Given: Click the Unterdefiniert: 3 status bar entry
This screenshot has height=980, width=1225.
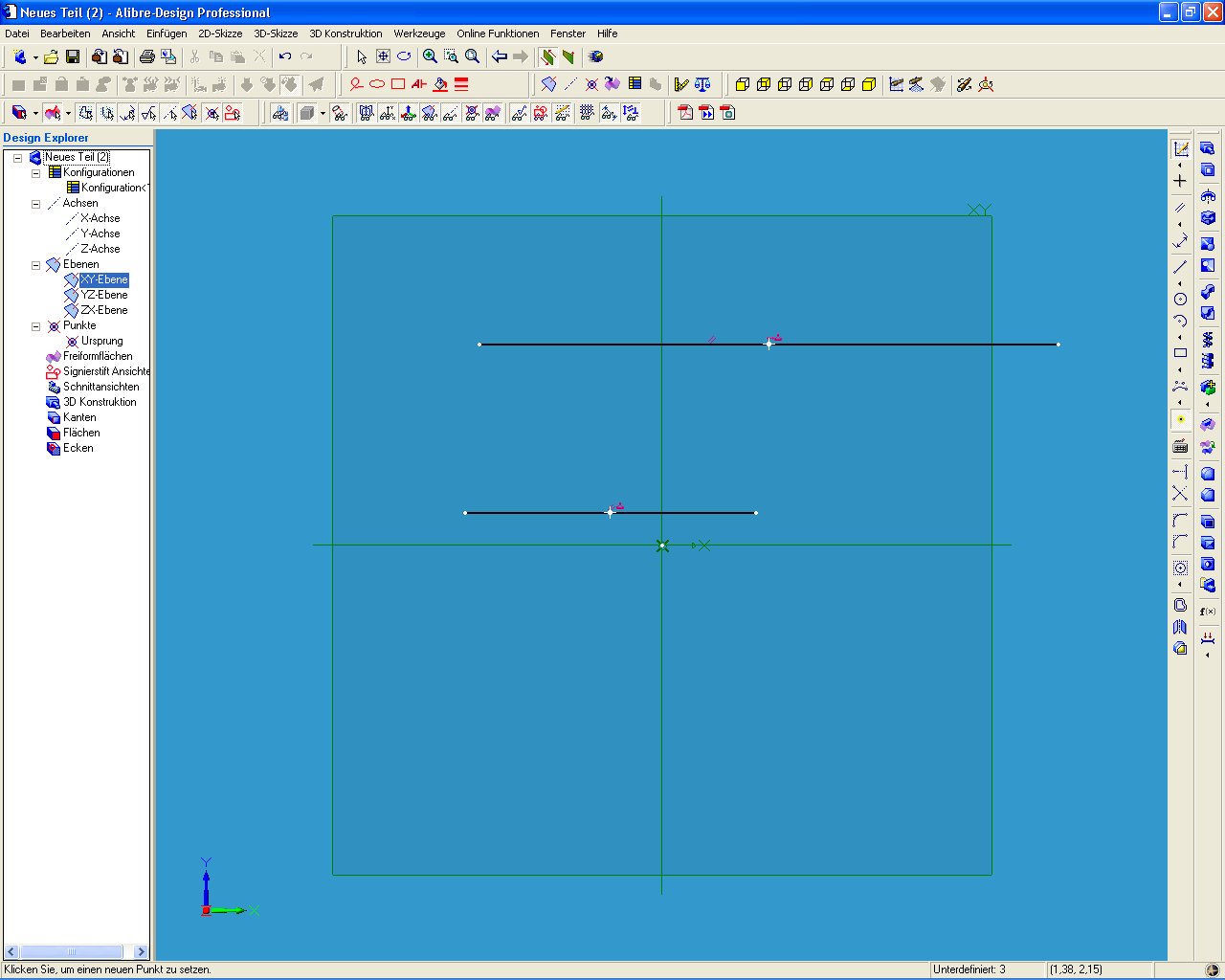Looking at the screenshot, I should 969,969.
